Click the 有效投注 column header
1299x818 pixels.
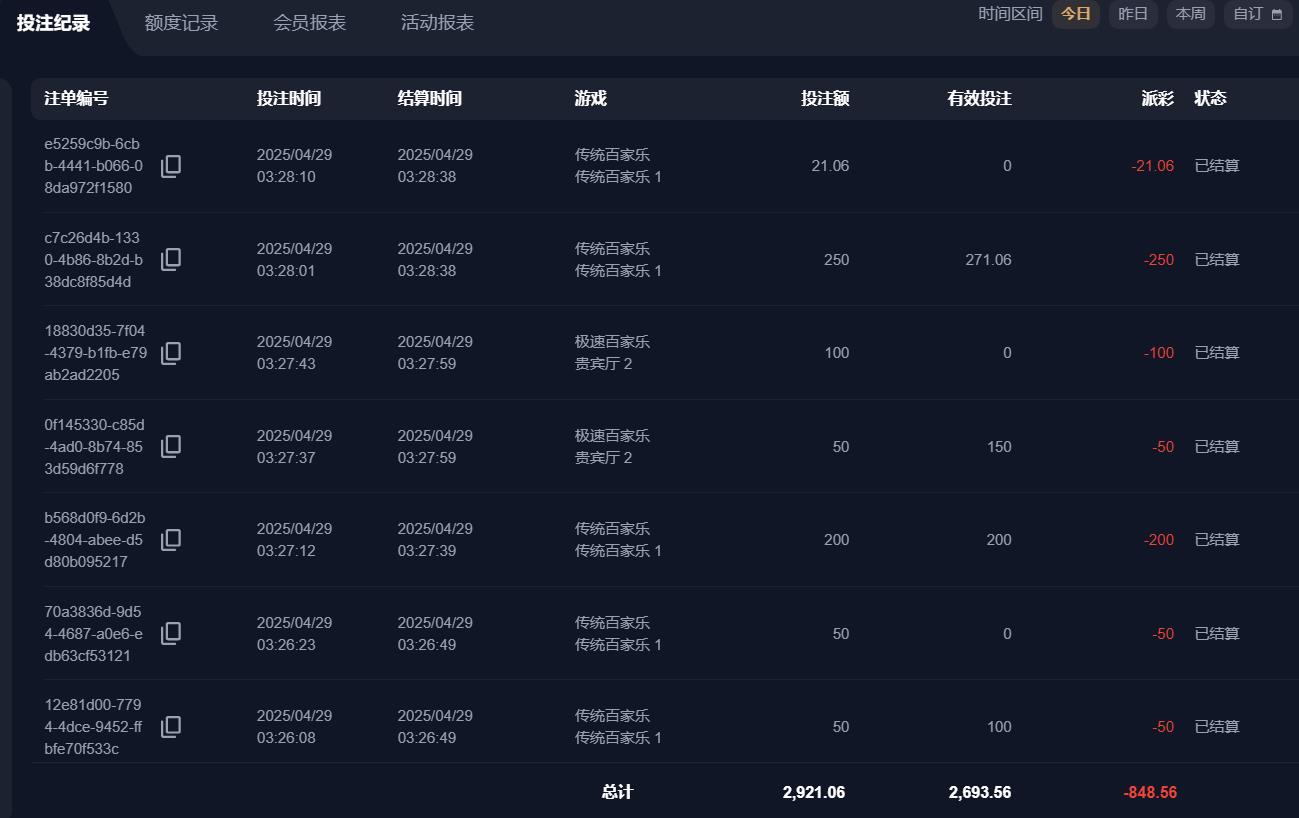tap(979, 98)
